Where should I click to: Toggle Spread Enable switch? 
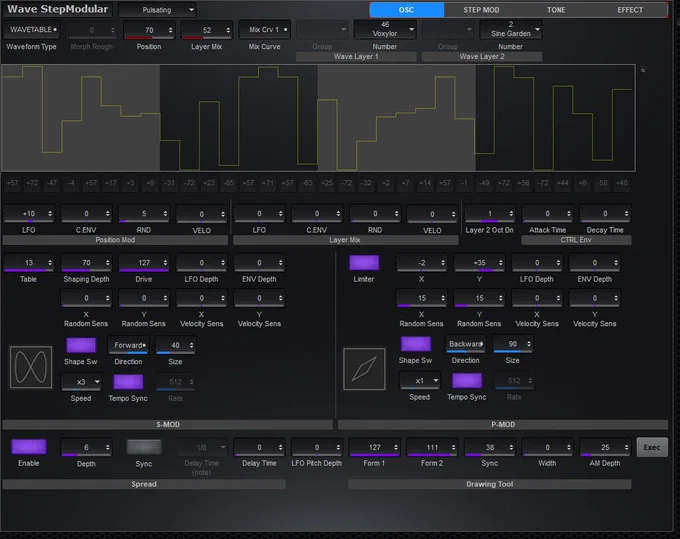(29, 447)
